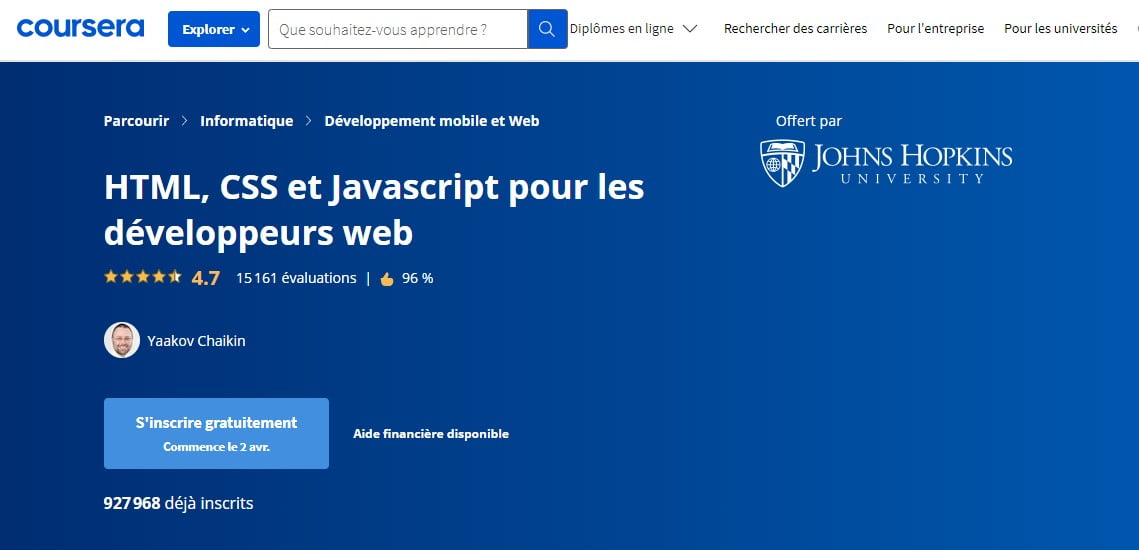Go to Informatique breadcrumb
The width and height of the screenshot is (1139, 550).
[x=247, y=121]
